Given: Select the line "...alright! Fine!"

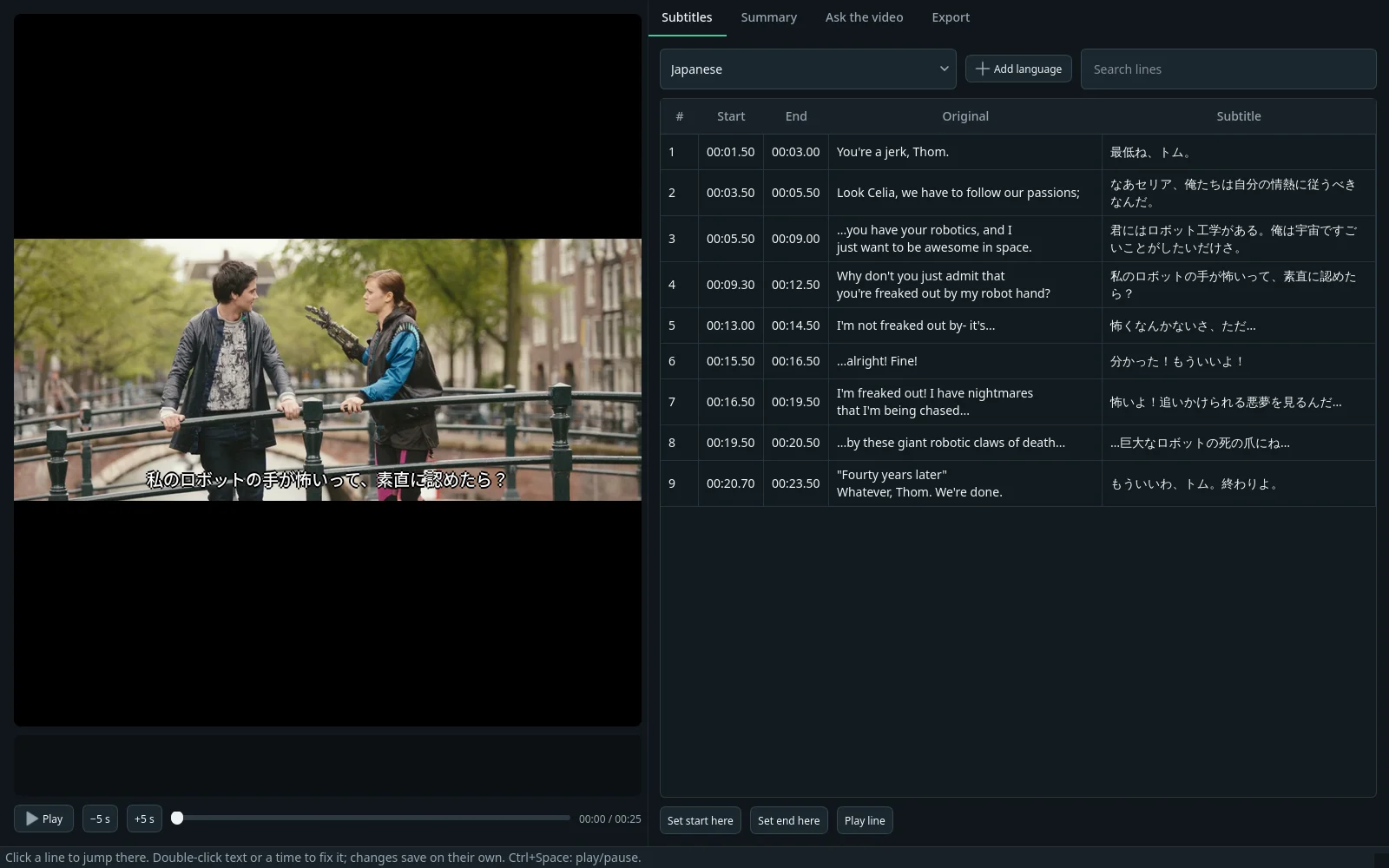Looking at the screenshot, I should [x=877, y=361].
